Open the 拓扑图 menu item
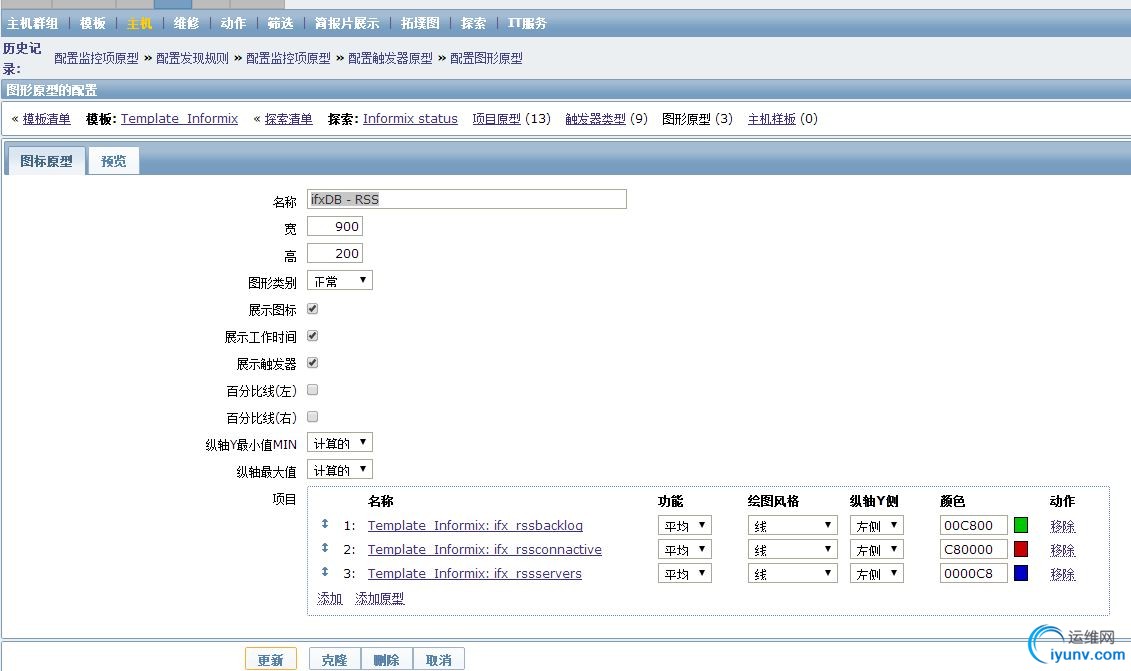 (421, 23)
